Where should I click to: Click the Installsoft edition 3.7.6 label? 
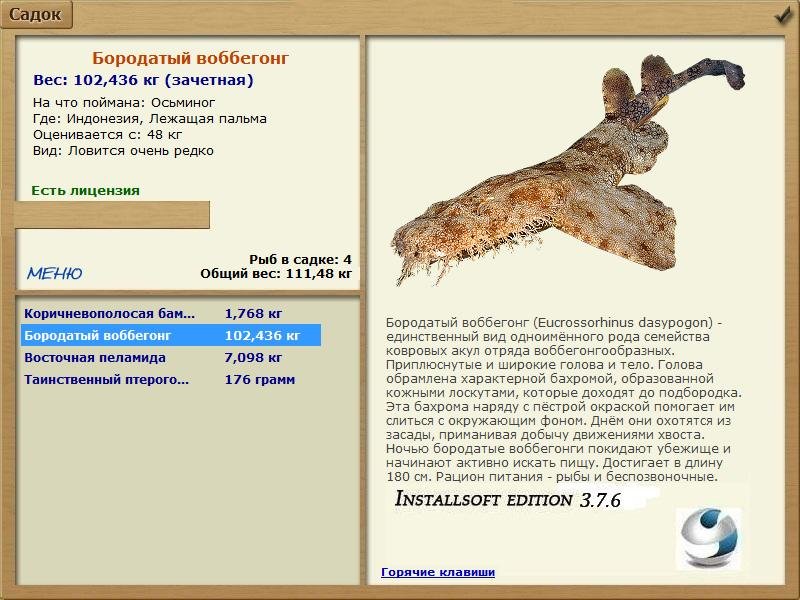pyautogui.click(x=508, y=499)
